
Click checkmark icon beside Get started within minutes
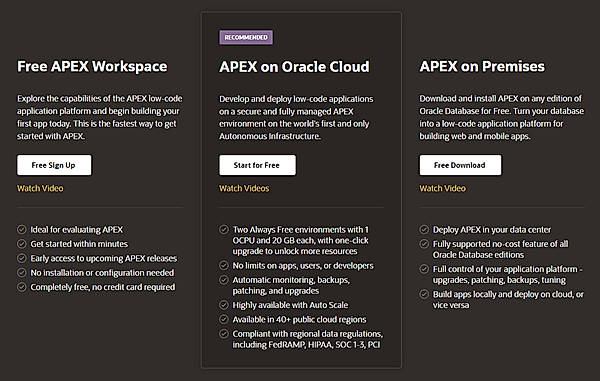tap(22, 244)
